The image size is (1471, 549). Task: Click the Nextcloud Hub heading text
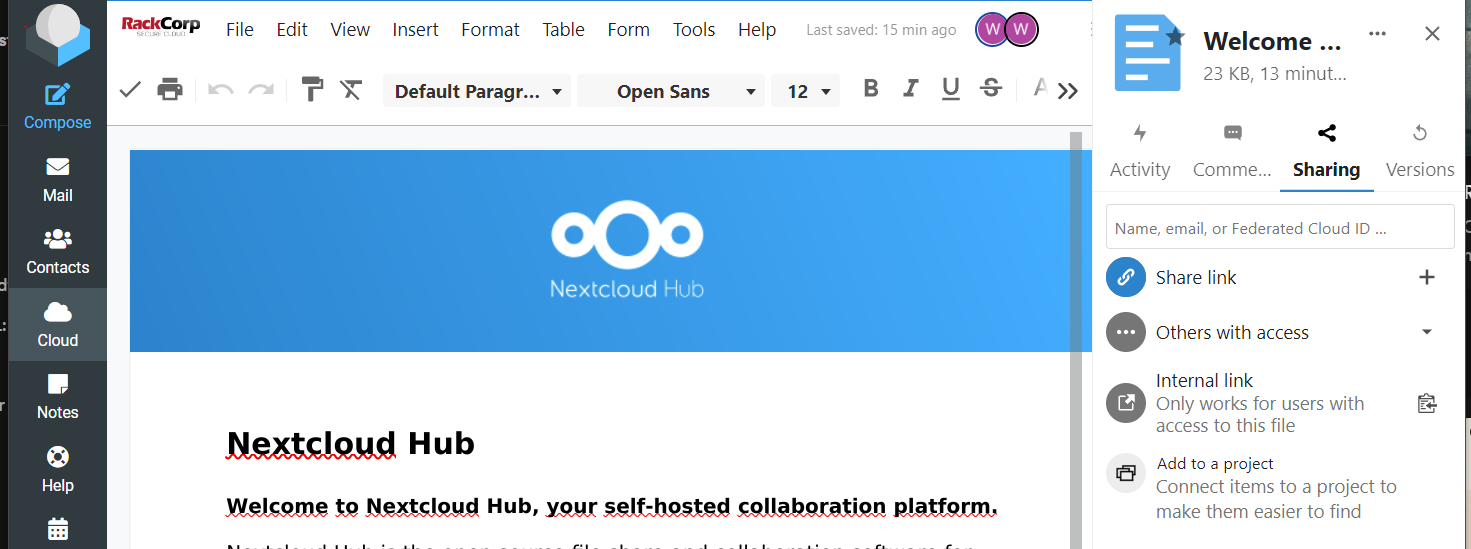click(x=351, y=443)
